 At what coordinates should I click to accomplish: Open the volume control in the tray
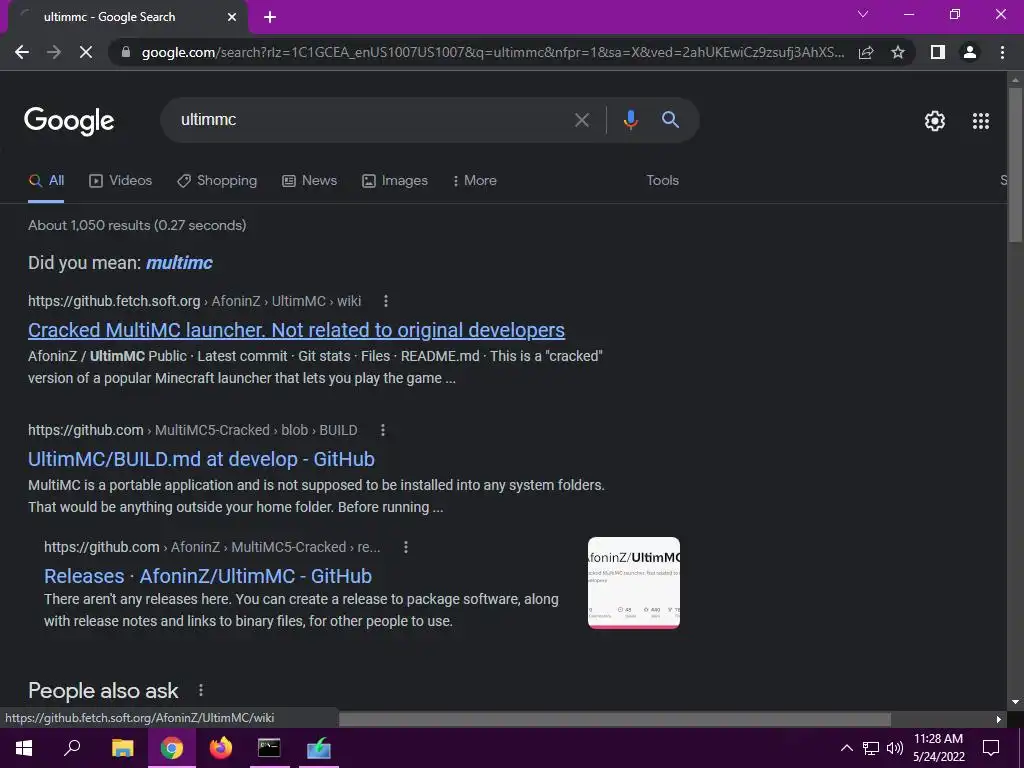click(x=895, y=748)
